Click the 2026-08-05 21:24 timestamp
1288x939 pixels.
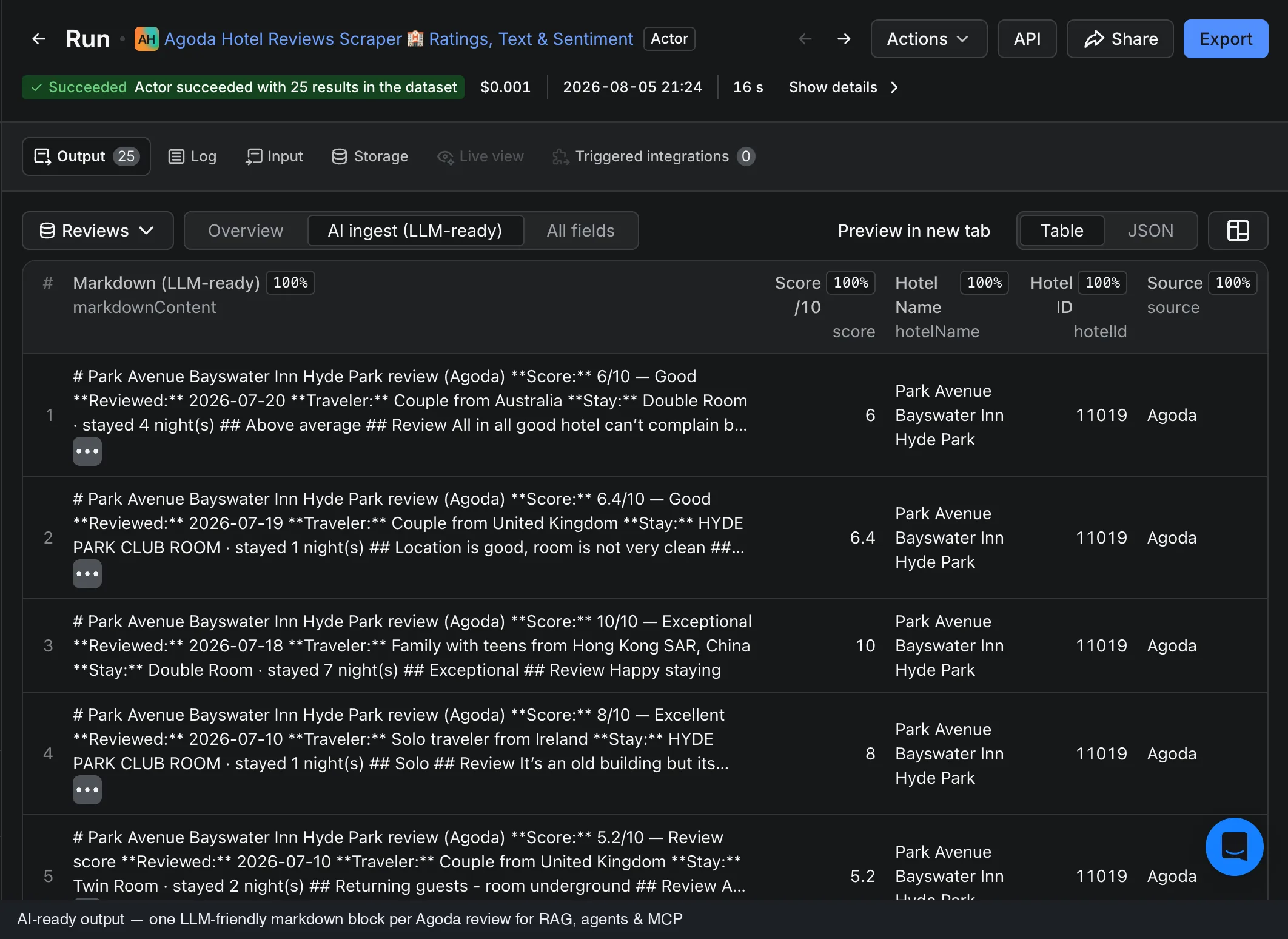(x=632, y=87)
